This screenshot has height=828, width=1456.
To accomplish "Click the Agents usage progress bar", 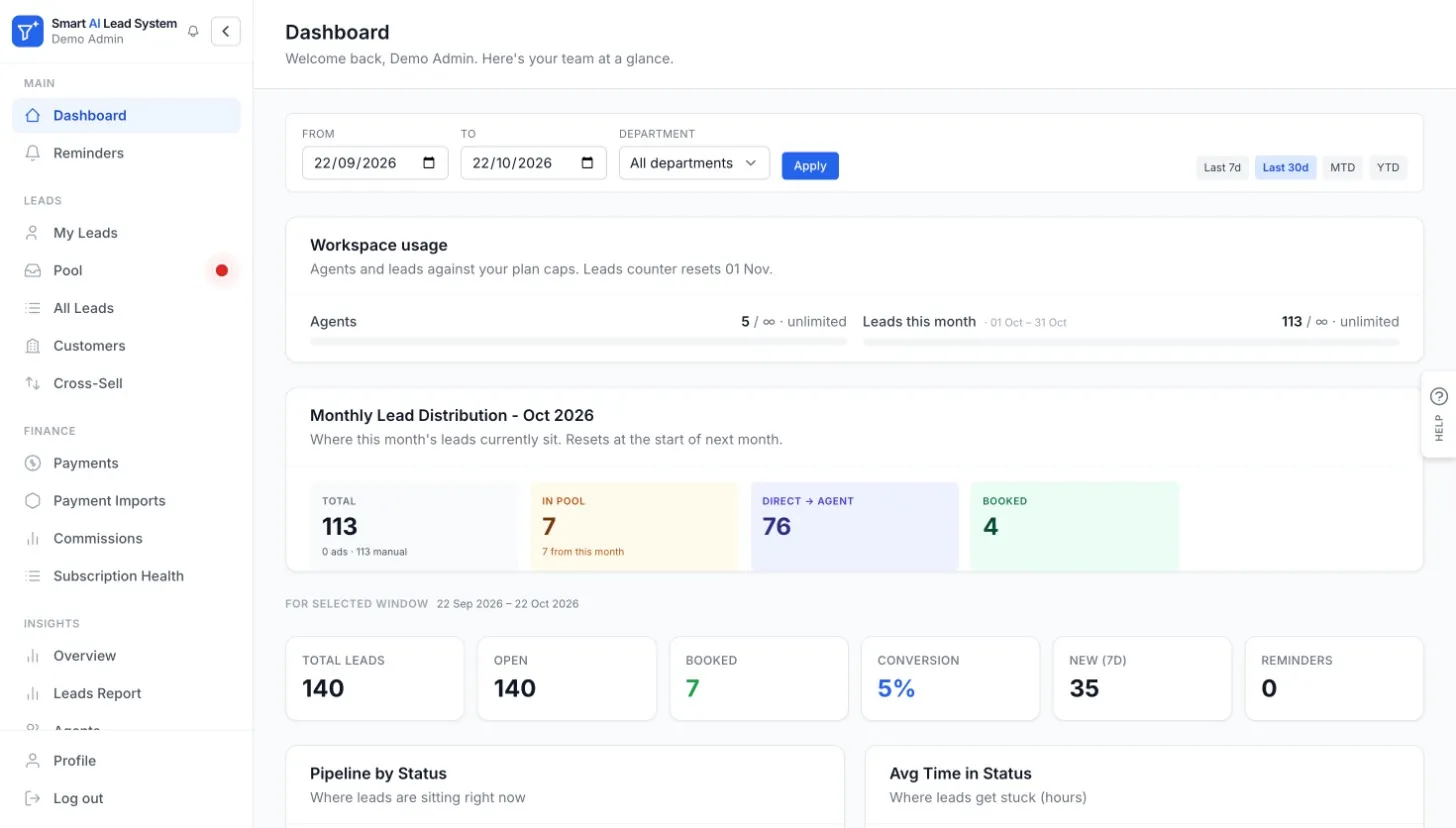I will [x=578, y=342].
